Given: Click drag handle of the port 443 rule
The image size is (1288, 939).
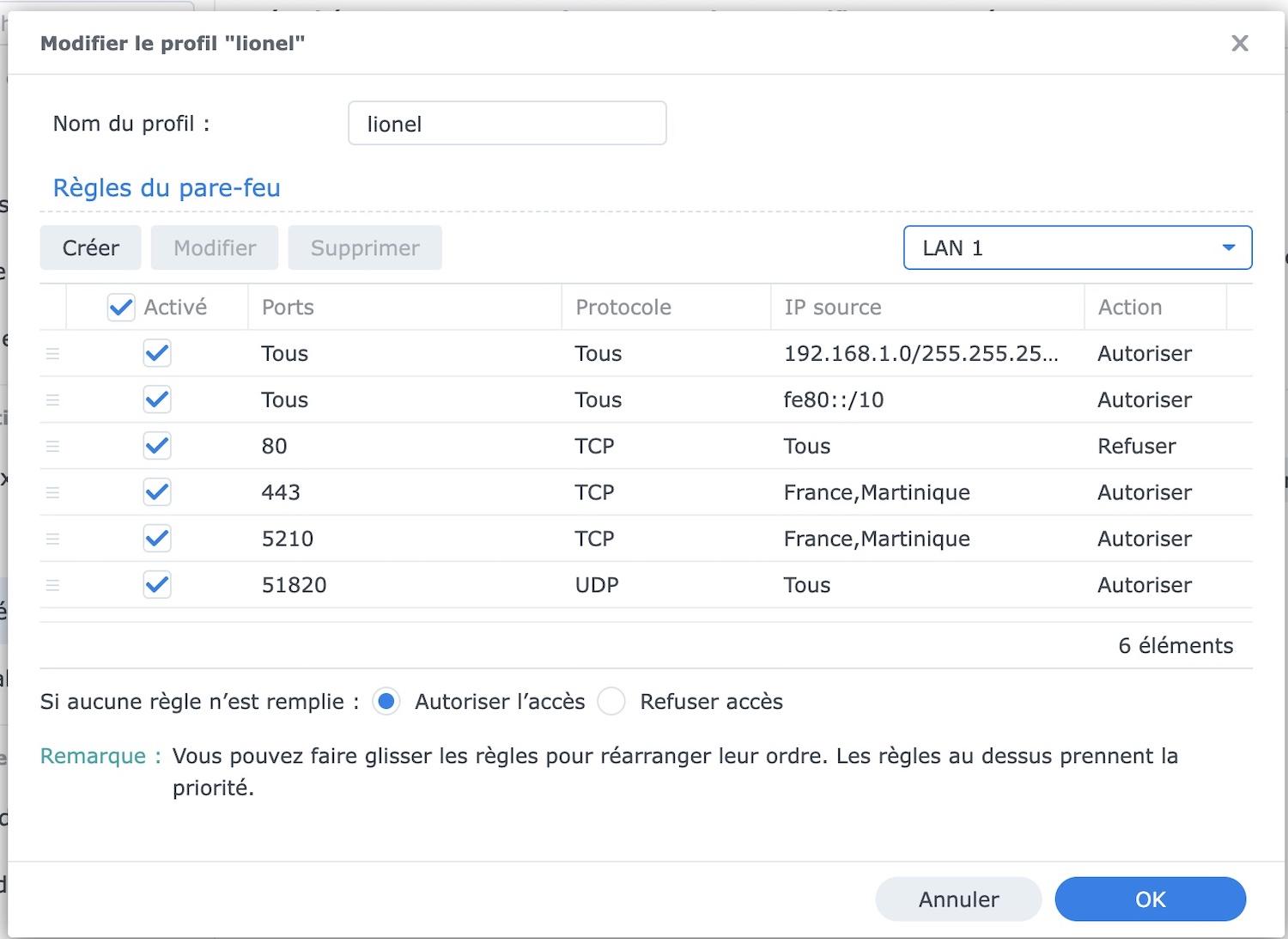Looking at the screenshot, I should coord(52,492).
